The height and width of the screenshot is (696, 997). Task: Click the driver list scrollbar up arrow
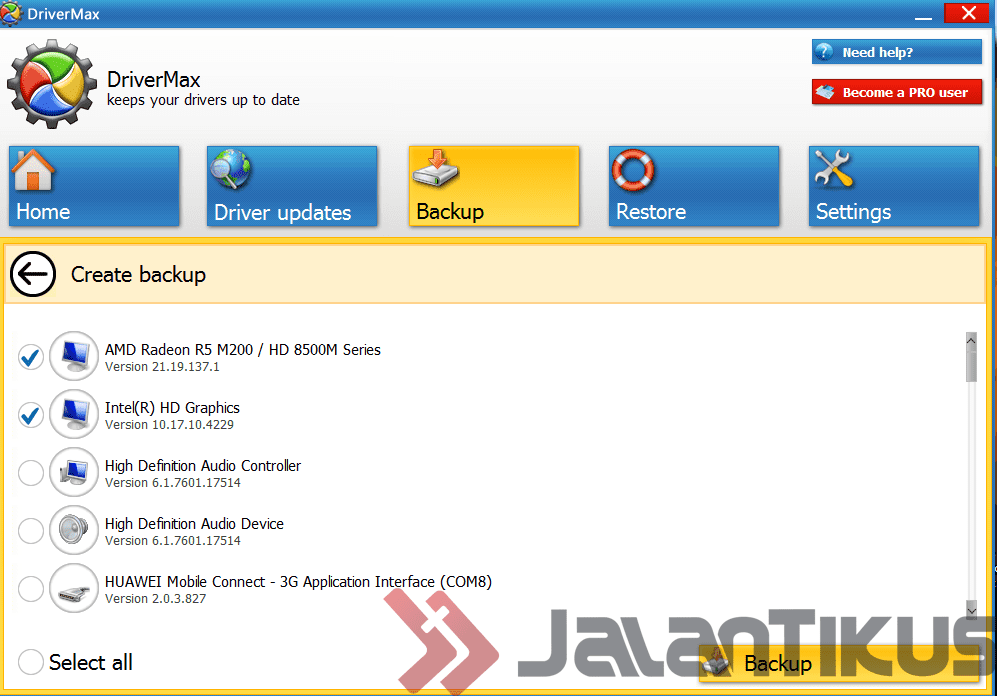[x=971, y=340]
